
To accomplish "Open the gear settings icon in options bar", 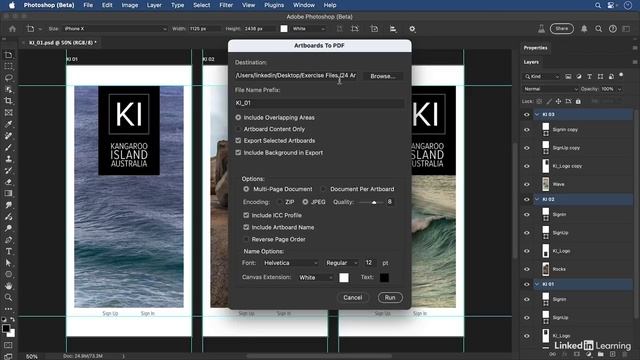I will 412,29.
